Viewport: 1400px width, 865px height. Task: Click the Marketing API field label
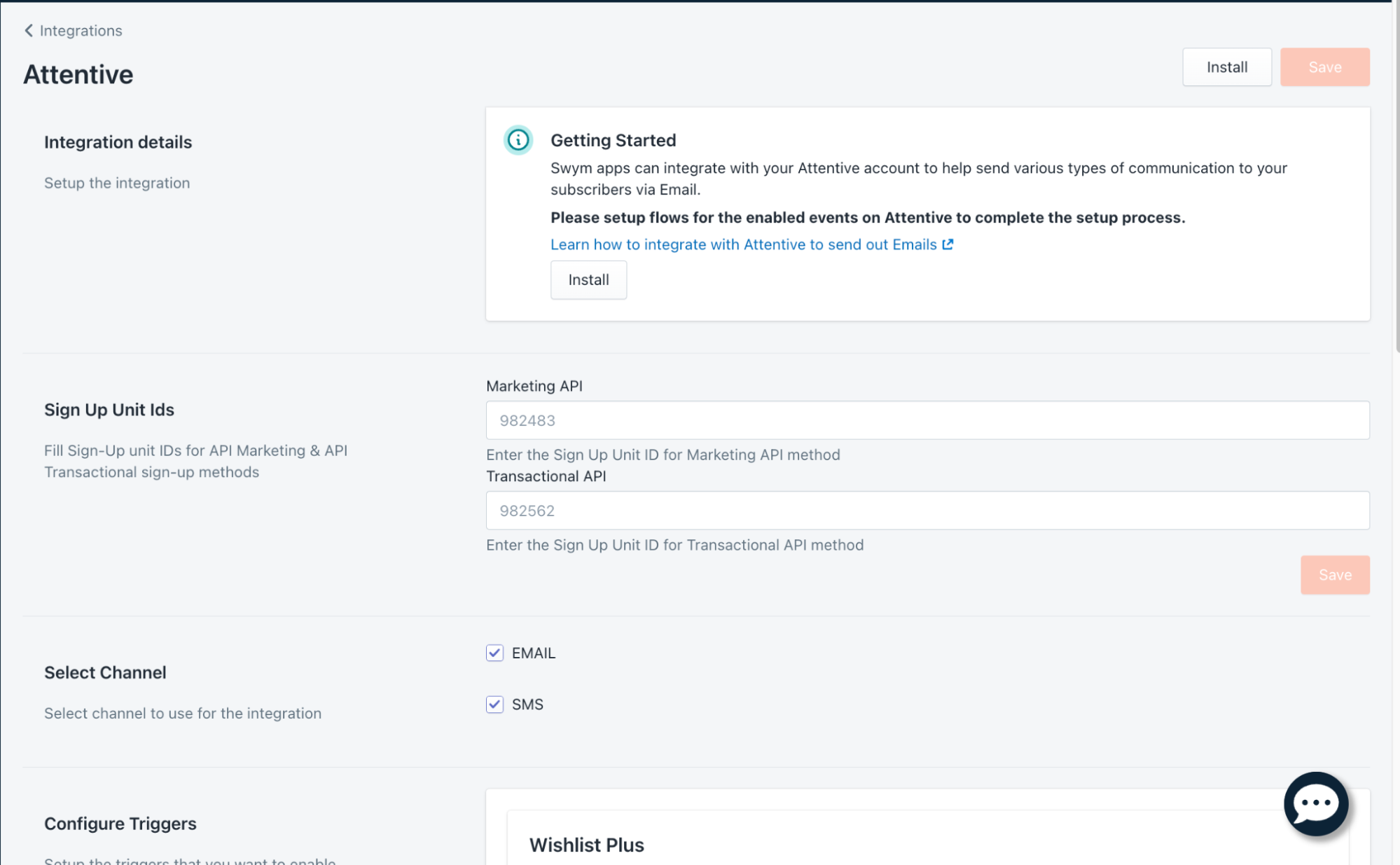click(x=534, y=386)
